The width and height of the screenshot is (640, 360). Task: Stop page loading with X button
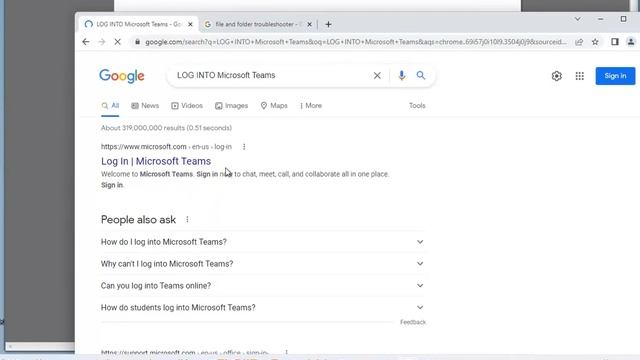118,42
